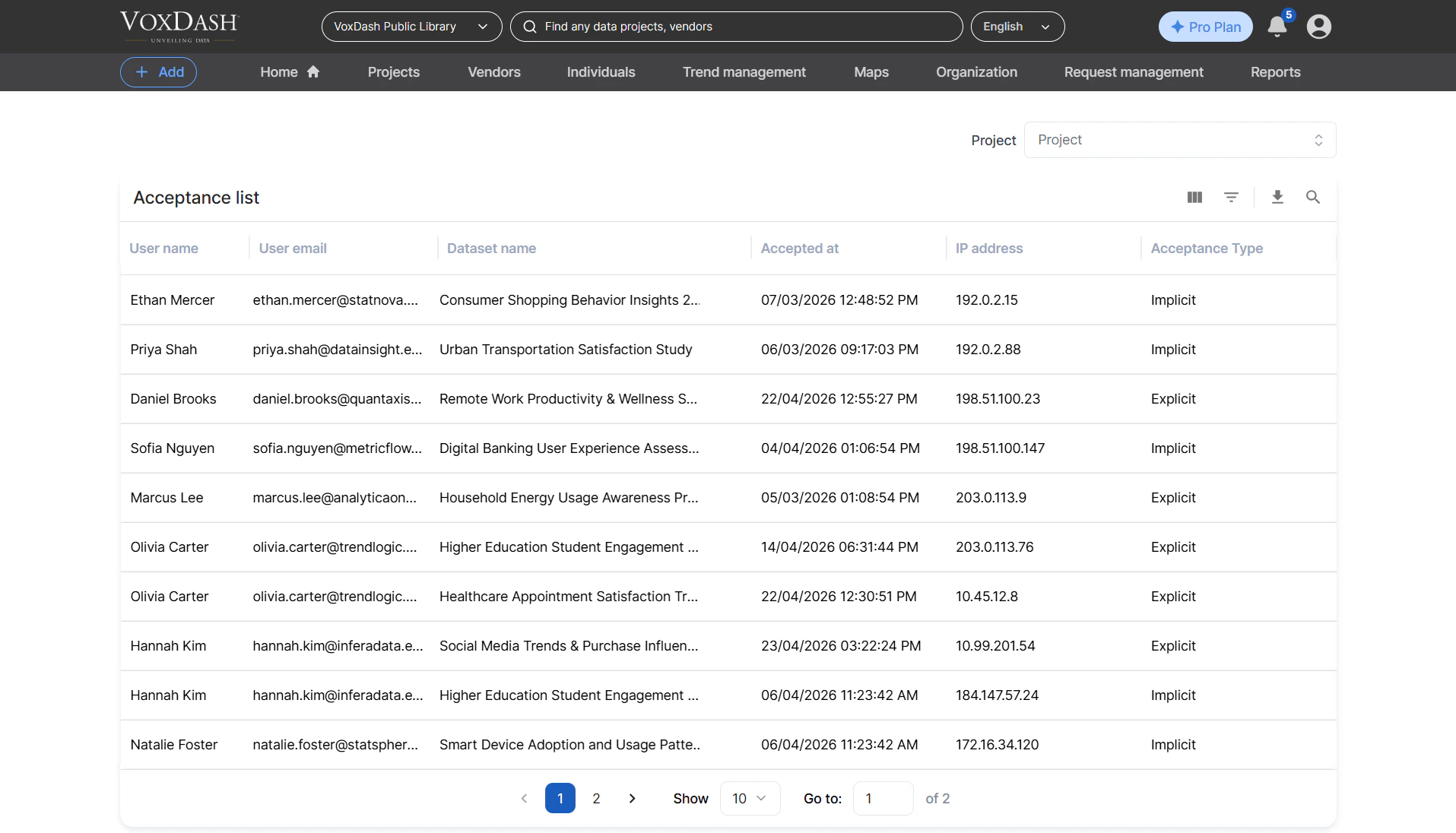1456x833 pixels.
Task: Open the VoxDash Public Library dropdown
Action: pos(411,27)
